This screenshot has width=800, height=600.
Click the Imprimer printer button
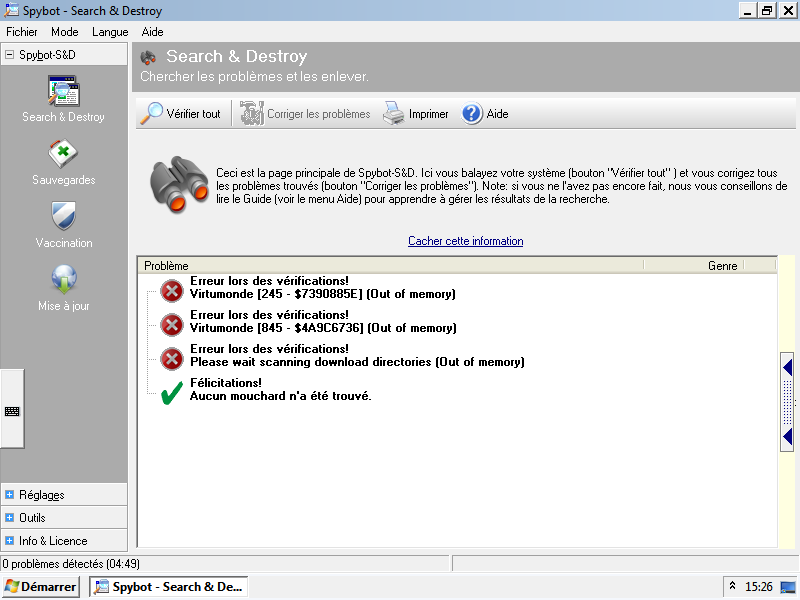(415, 114)
